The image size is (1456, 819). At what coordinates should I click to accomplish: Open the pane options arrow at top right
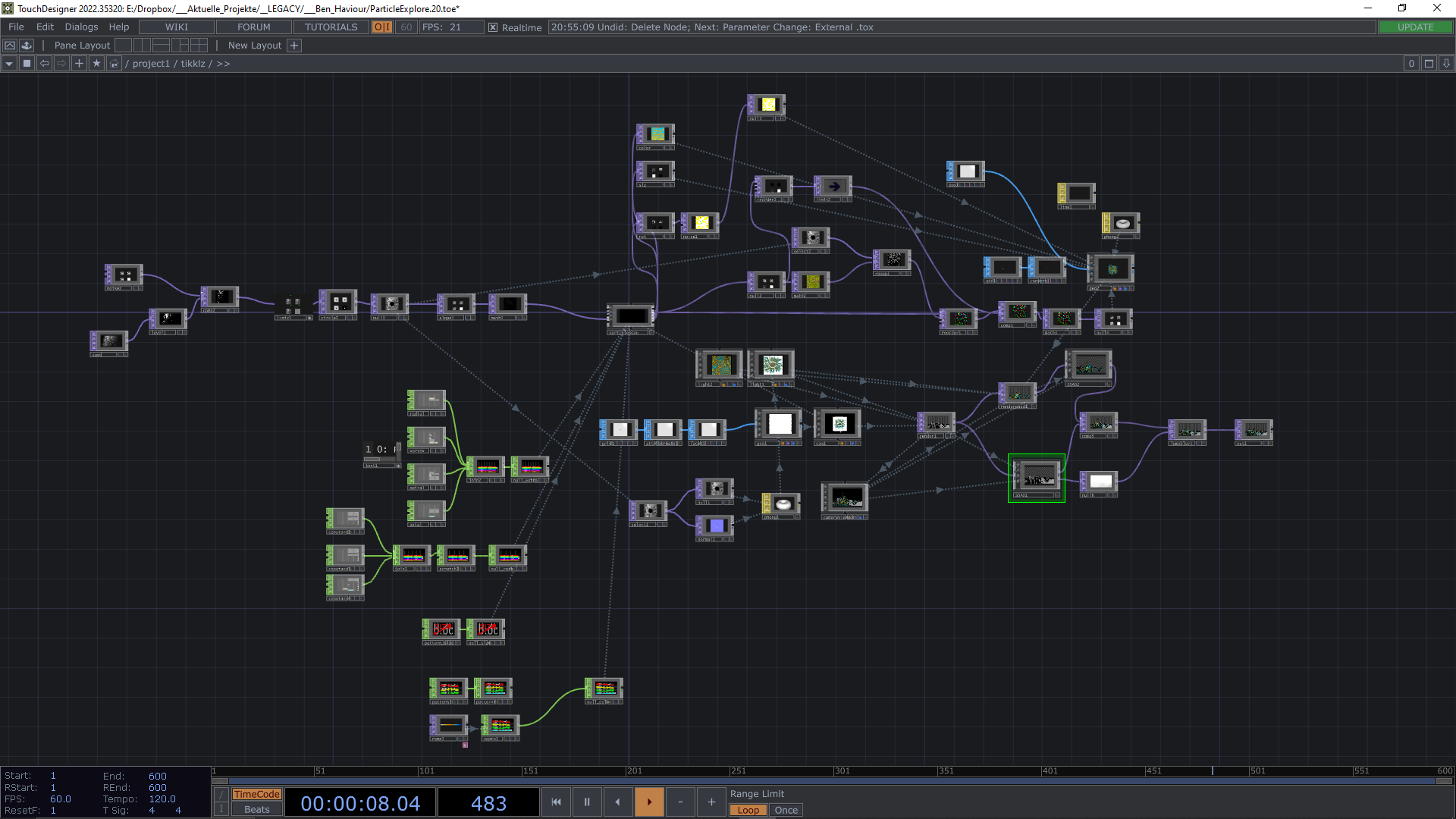pos(1446,64)
